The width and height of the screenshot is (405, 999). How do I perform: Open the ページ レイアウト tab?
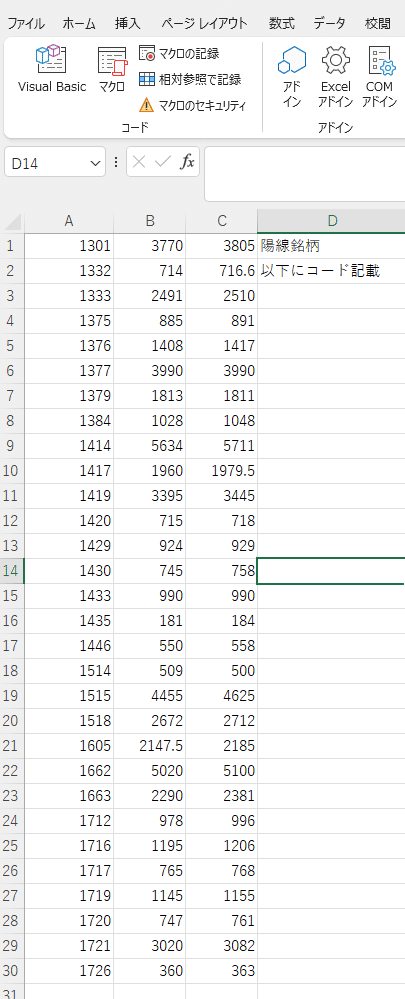204,24
